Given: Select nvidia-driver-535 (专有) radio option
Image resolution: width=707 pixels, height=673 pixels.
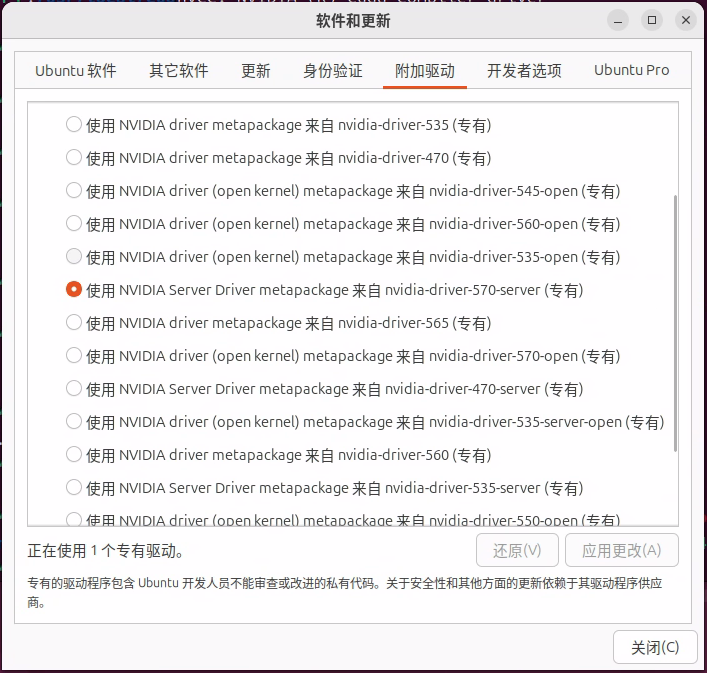Looking at the screenshot, I should click(x=73, y=124).
